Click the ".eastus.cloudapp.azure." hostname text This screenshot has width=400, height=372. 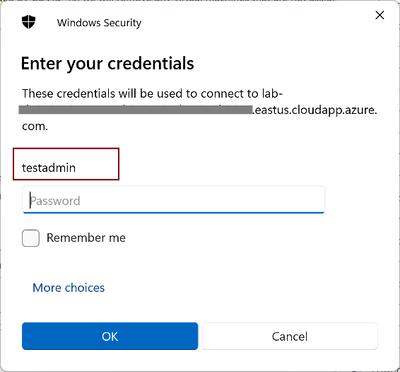point(315,110)
